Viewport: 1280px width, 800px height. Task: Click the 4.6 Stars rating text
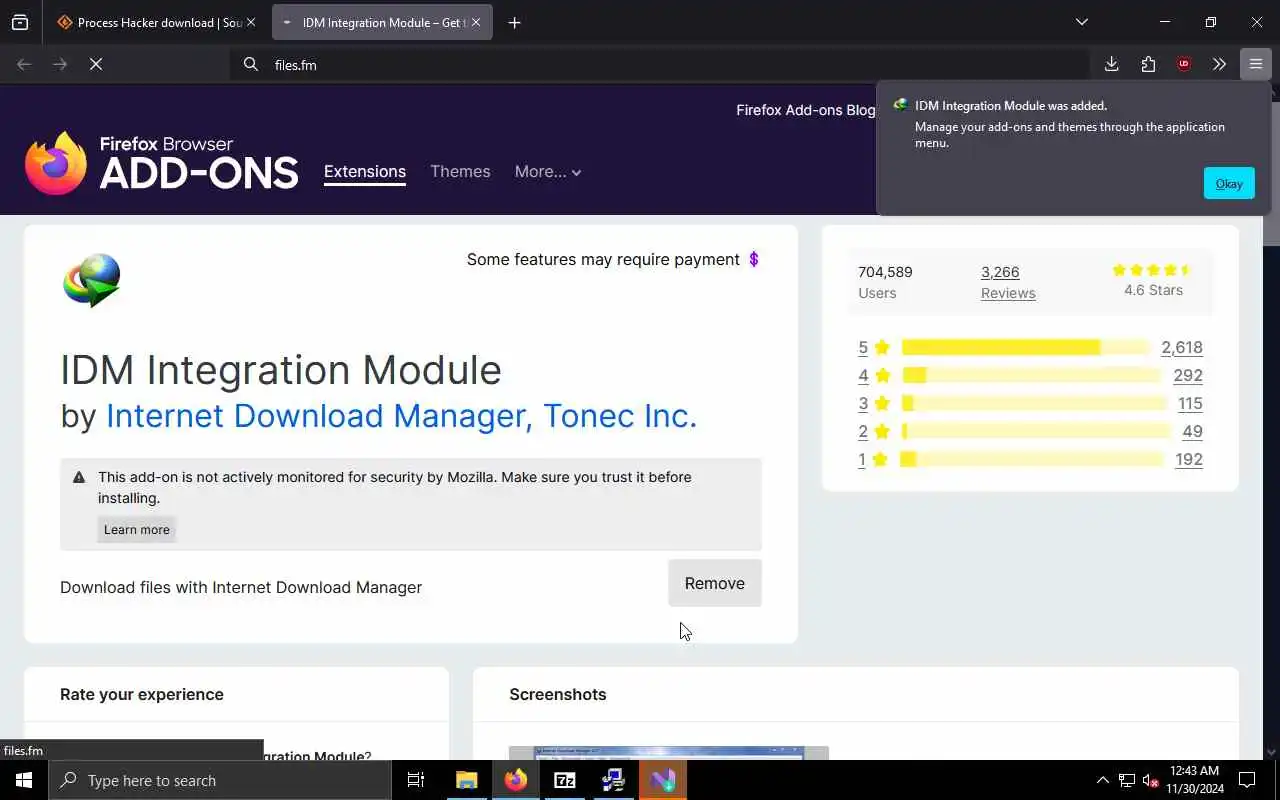click(1153, 290)
